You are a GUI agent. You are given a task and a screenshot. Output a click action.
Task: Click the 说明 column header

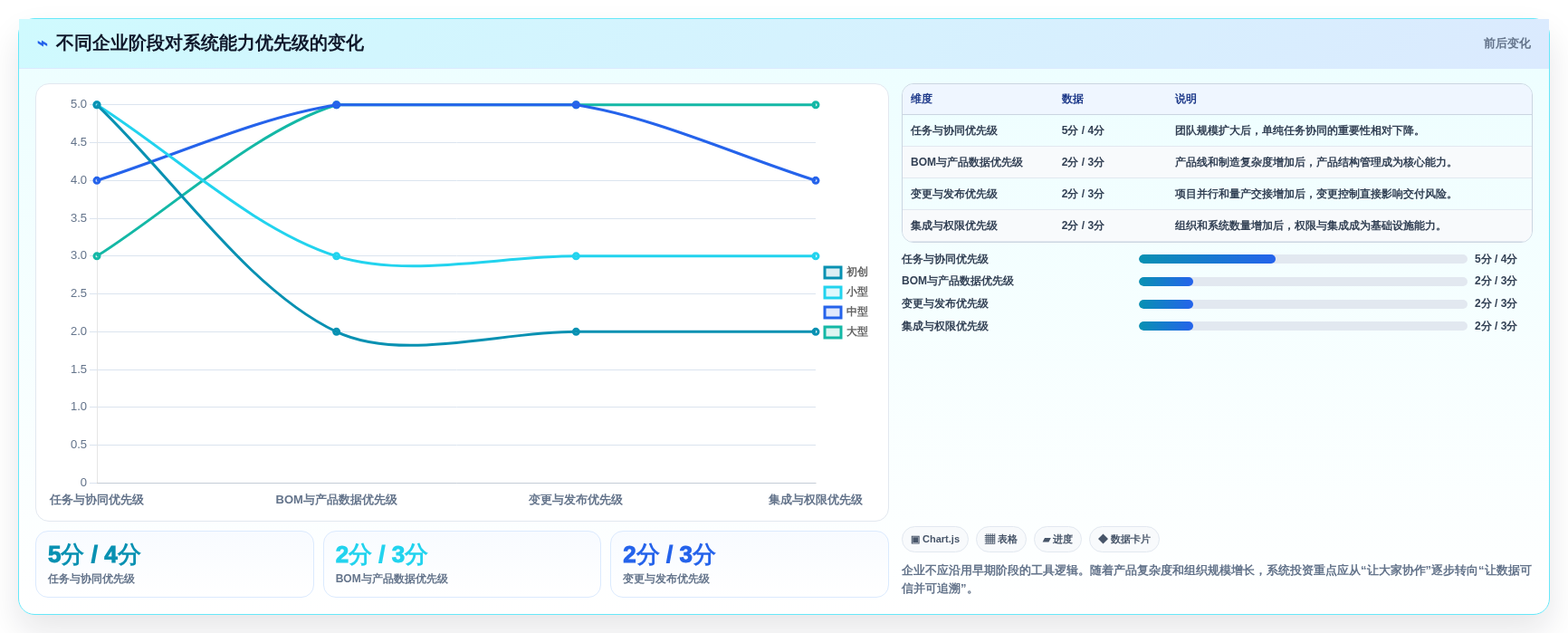click(1186, 99)
